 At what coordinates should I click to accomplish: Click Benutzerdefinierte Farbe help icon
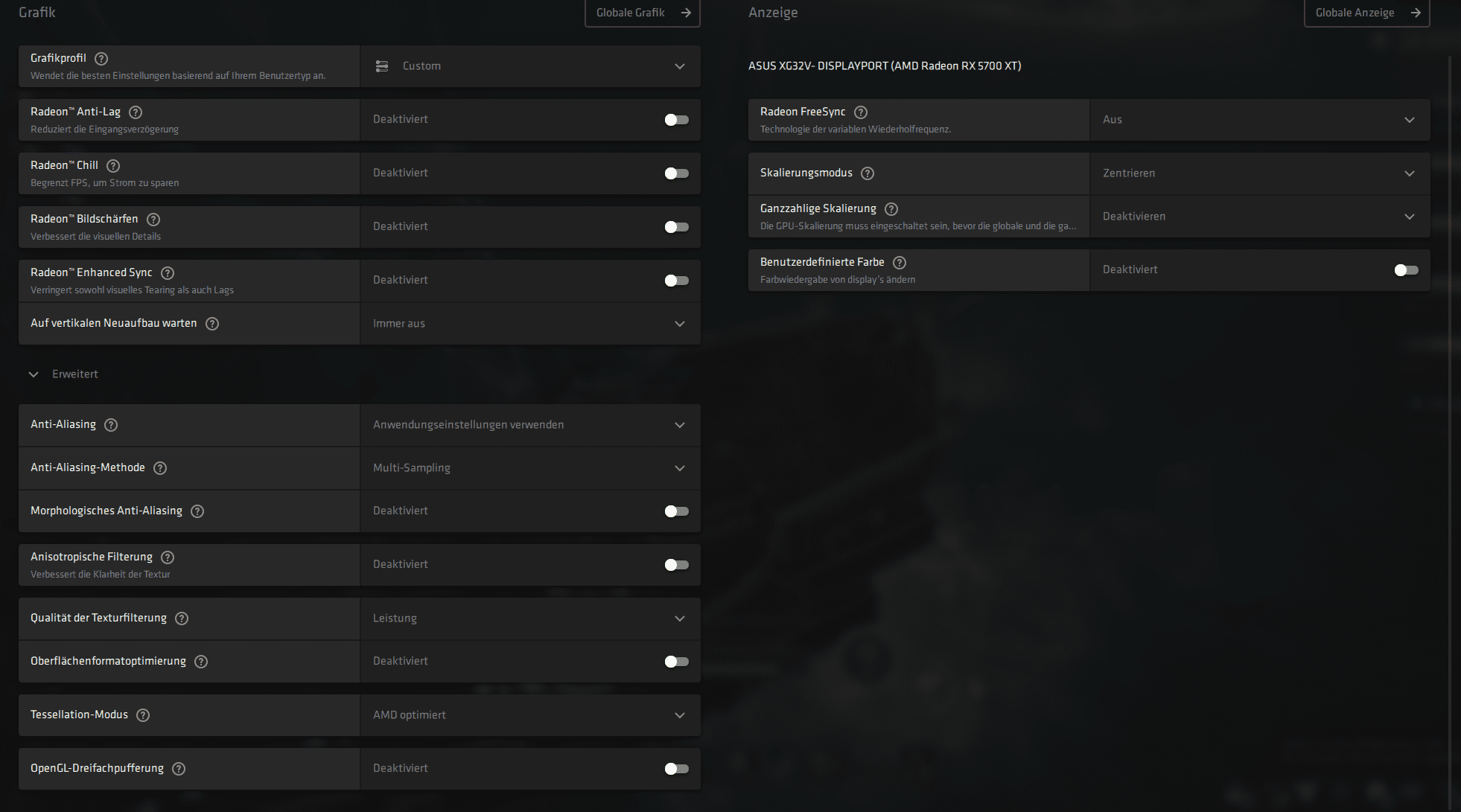(x=900, y=263)
